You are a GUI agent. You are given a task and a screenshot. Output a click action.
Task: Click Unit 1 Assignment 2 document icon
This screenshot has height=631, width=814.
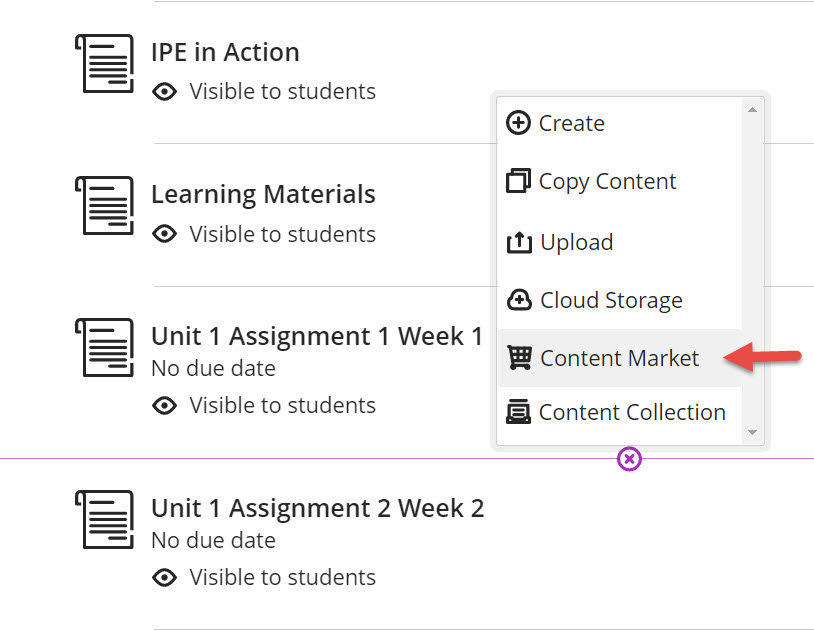point(105,519)
